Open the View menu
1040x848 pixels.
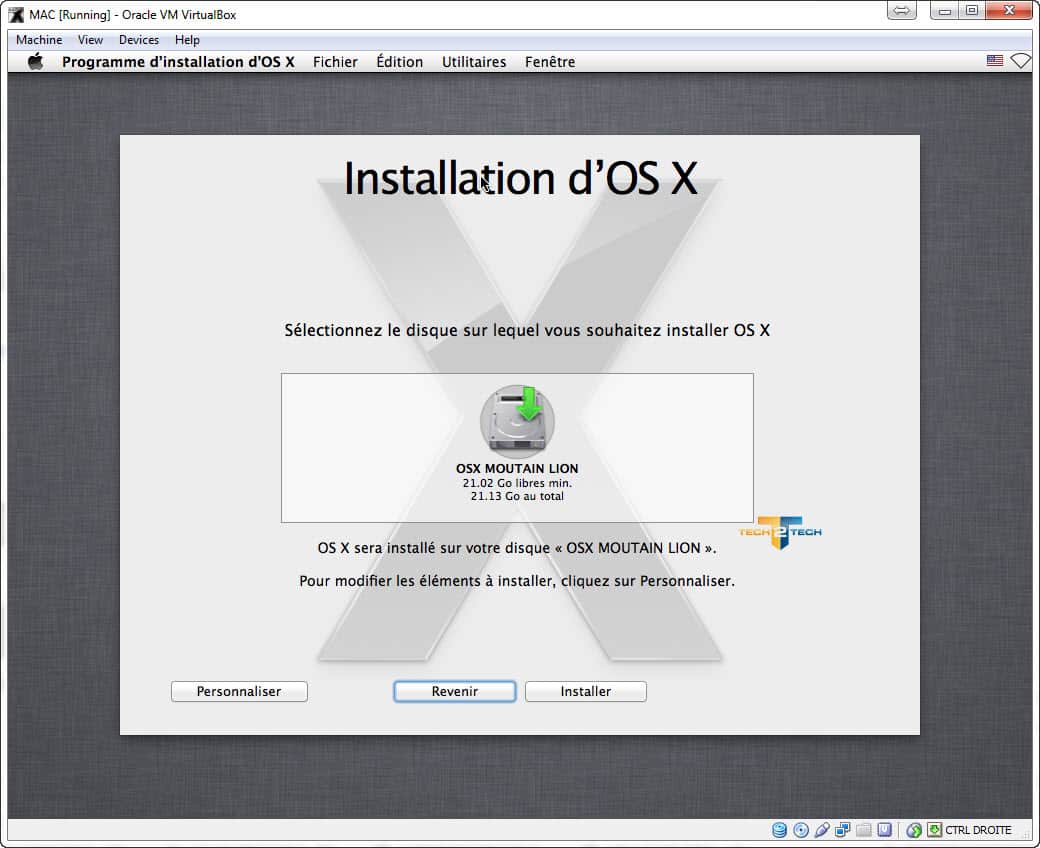point(90,40)
